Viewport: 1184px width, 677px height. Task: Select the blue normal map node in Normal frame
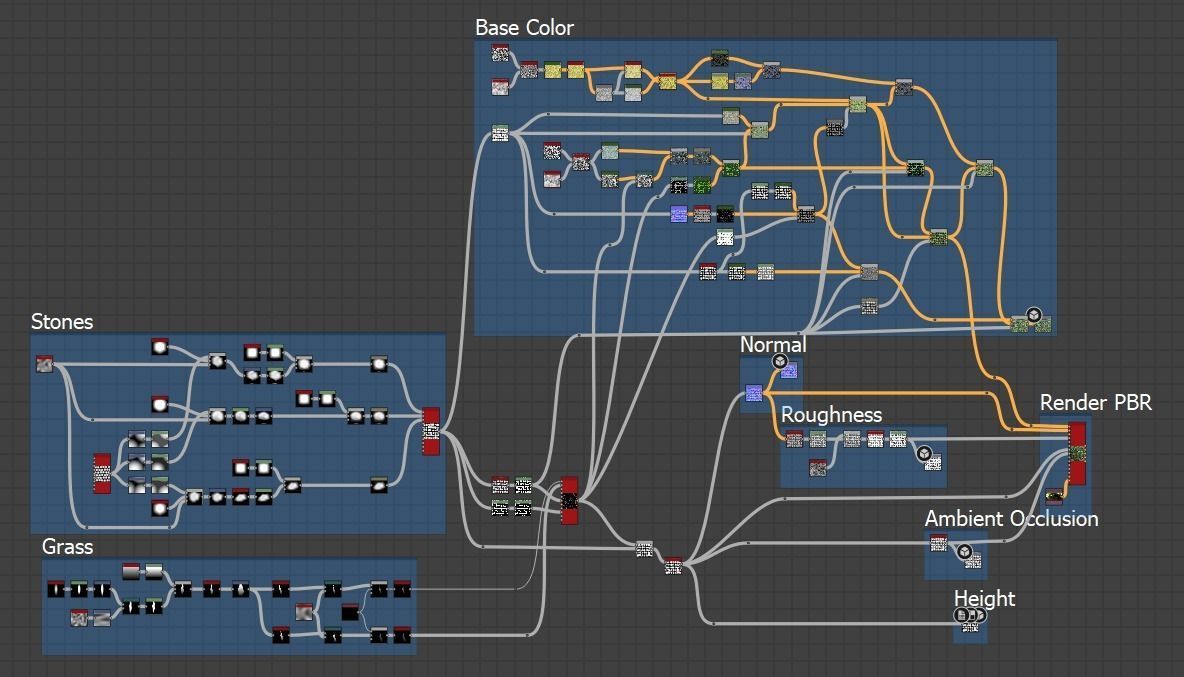pos(754,392)
